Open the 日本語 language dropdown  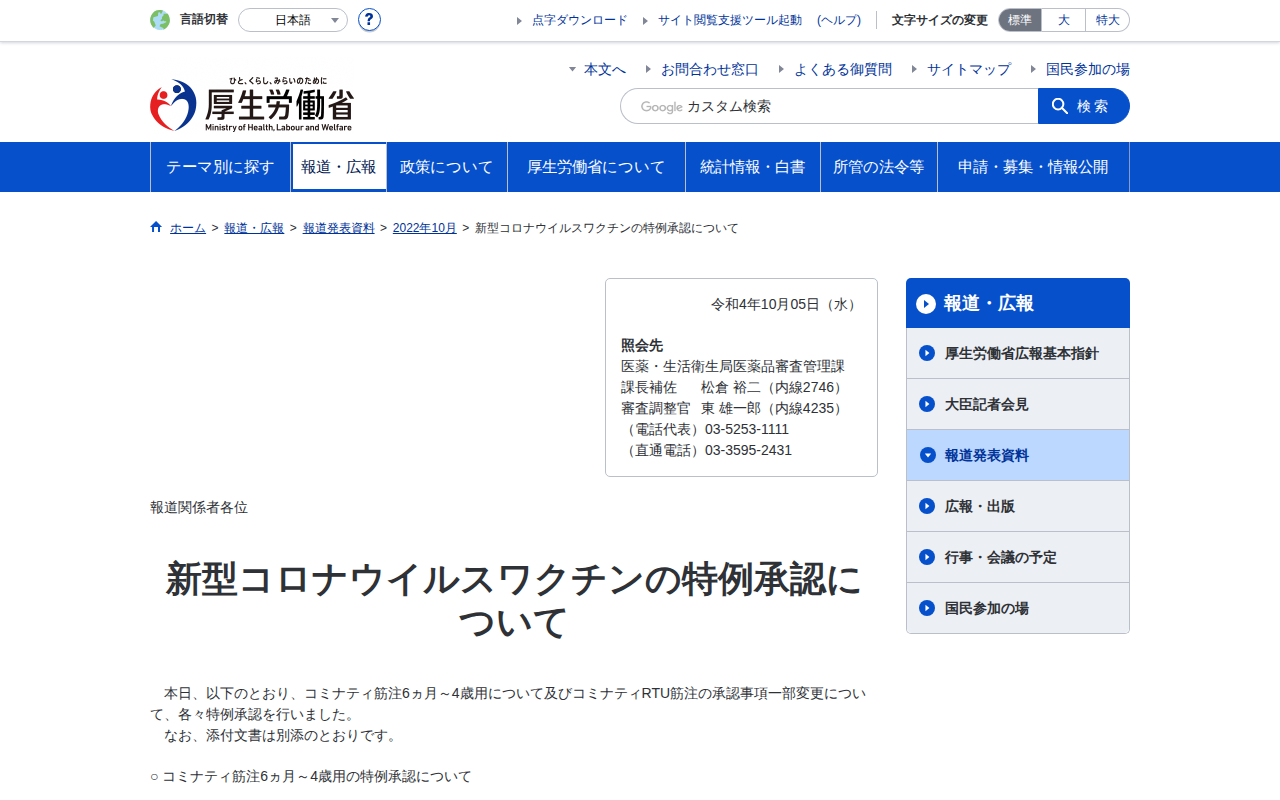(x=293, y=20)
